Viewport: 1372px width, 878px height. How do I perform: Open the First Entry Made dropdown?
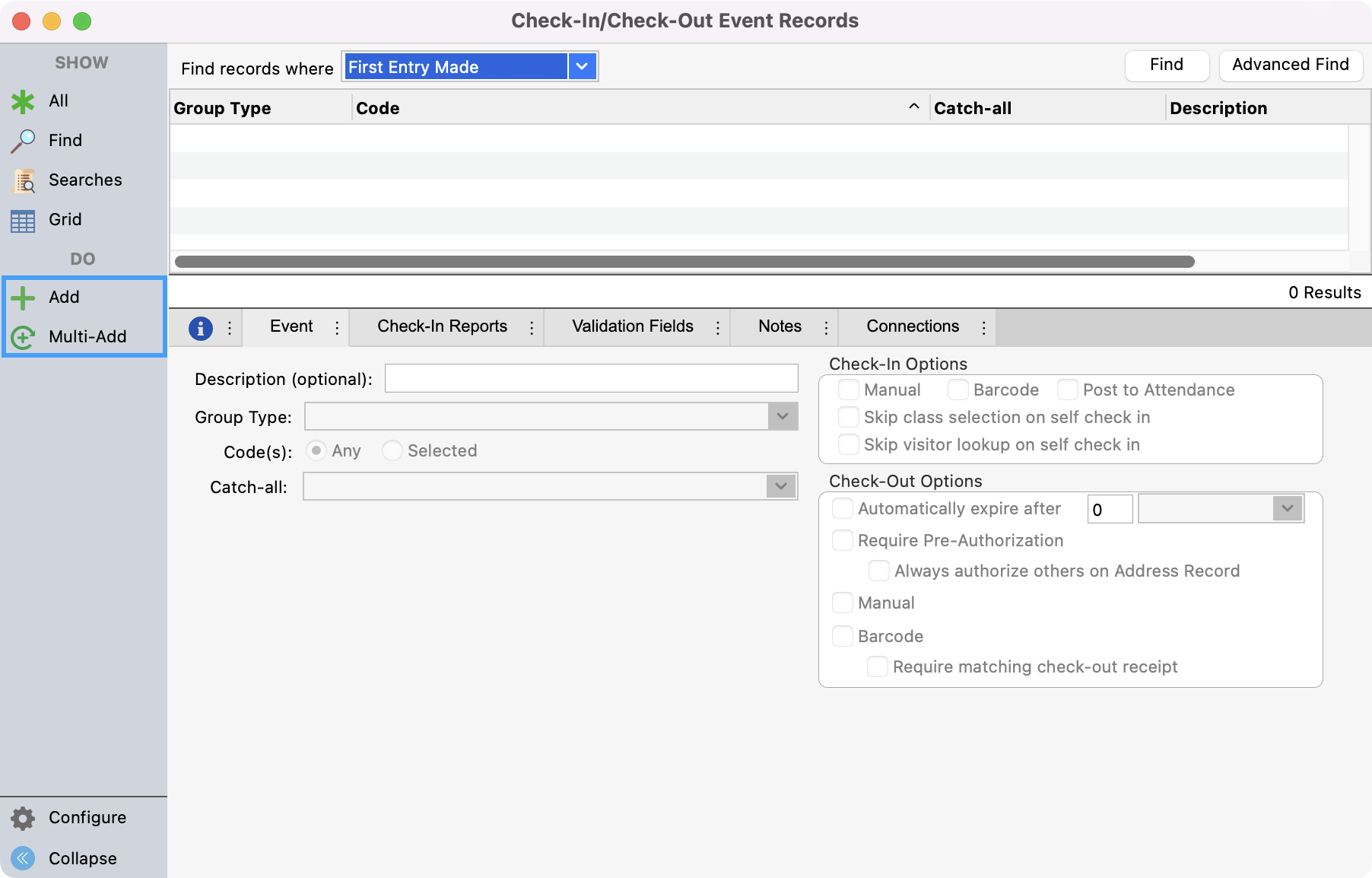click(580, 67)
